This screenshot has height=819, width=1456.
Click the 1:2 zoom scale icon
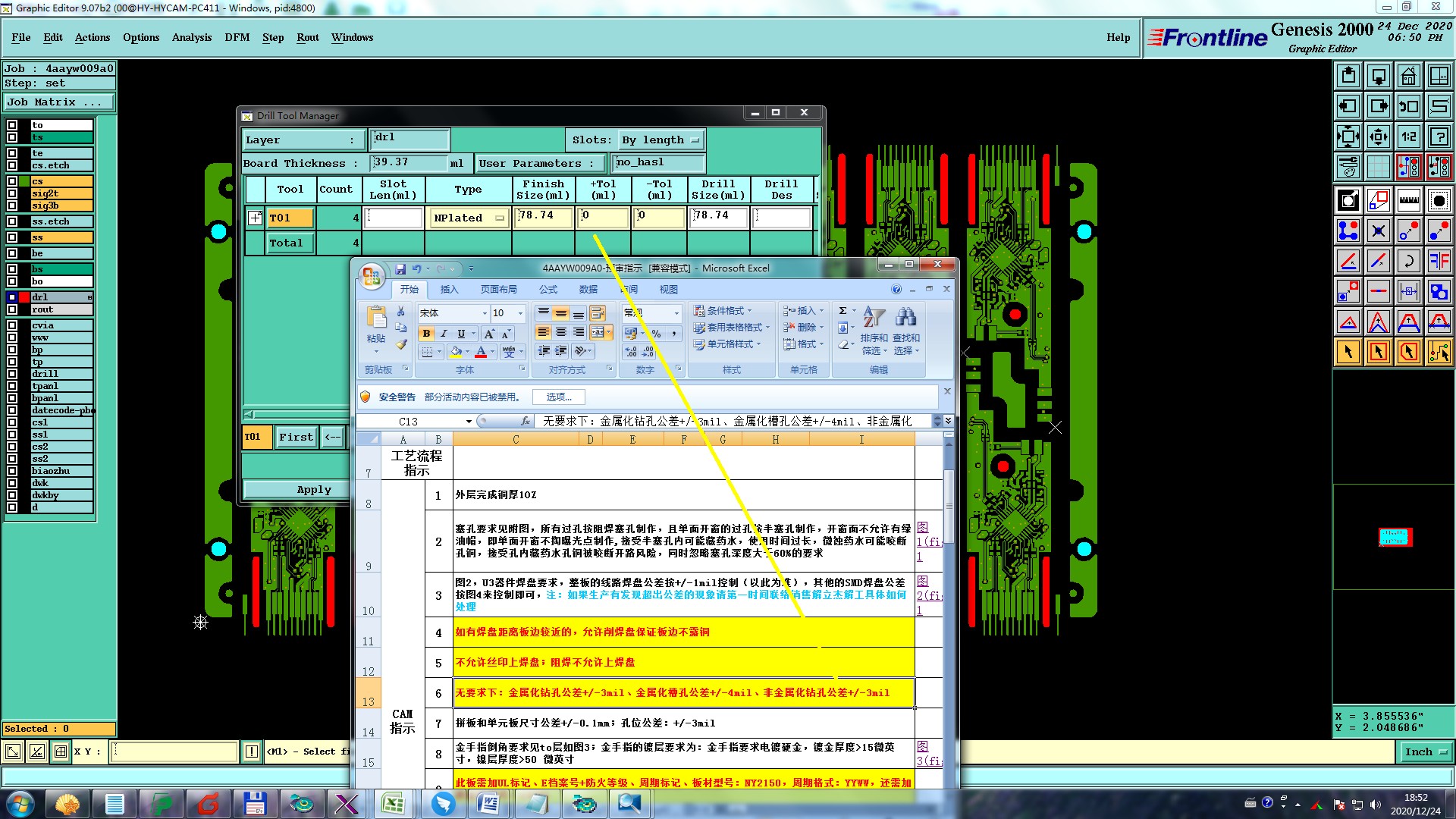[1408, 136]
